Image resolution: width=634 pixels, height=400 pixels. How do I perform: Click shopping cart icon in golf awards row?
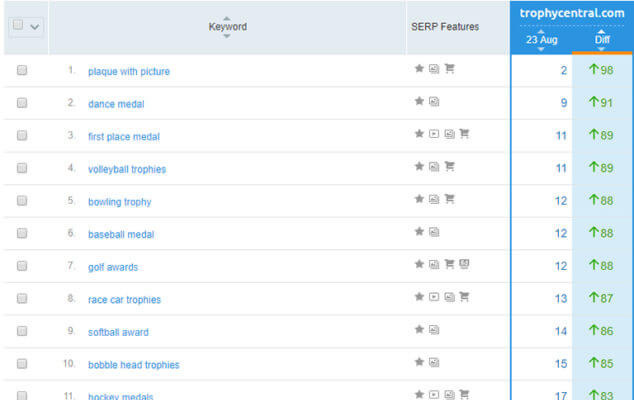pos(449,264)
